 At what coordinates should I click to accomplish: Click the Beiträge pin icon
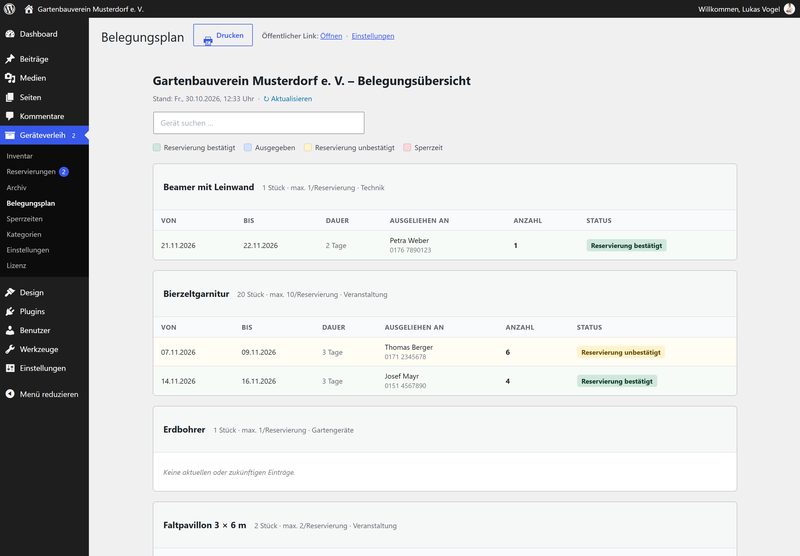[x=10, y=59]
